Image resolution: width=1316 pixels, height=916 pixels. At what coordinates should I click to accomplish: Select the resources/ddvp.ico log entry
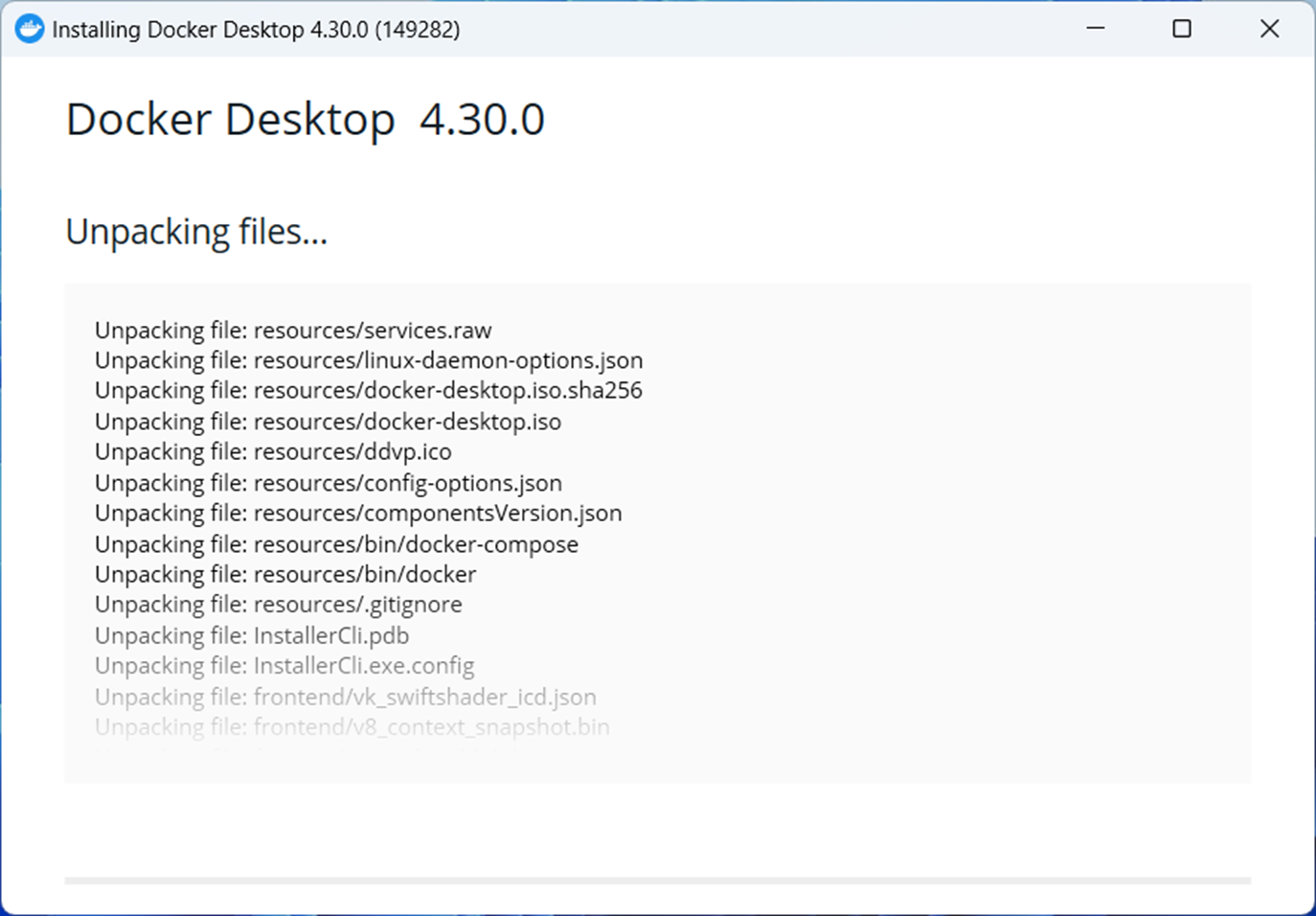click(x=272, y=451)
